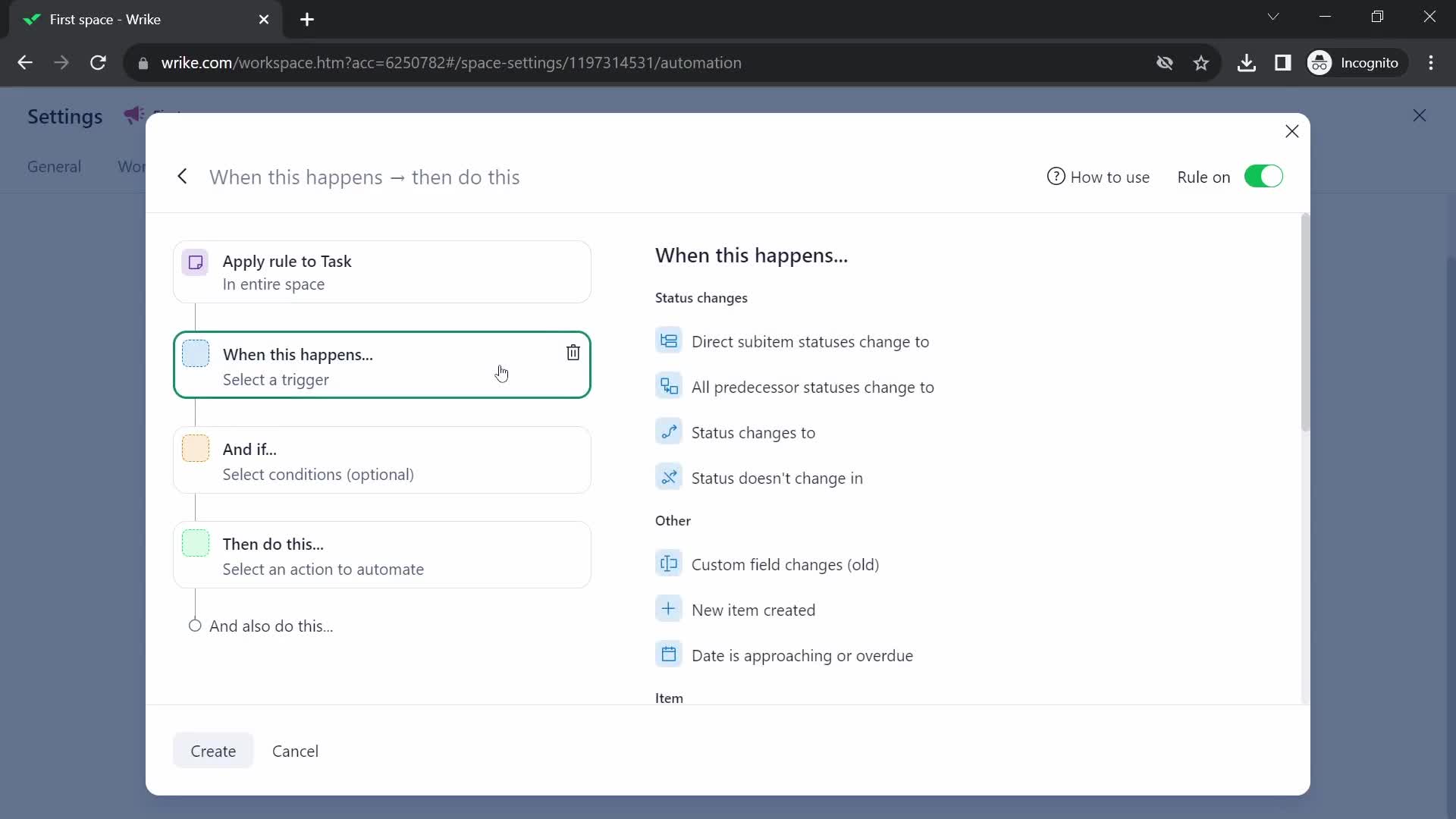This screenshot has width=1456, height=819.
Task: Click the Cancel button
Action: coord(295,750)
